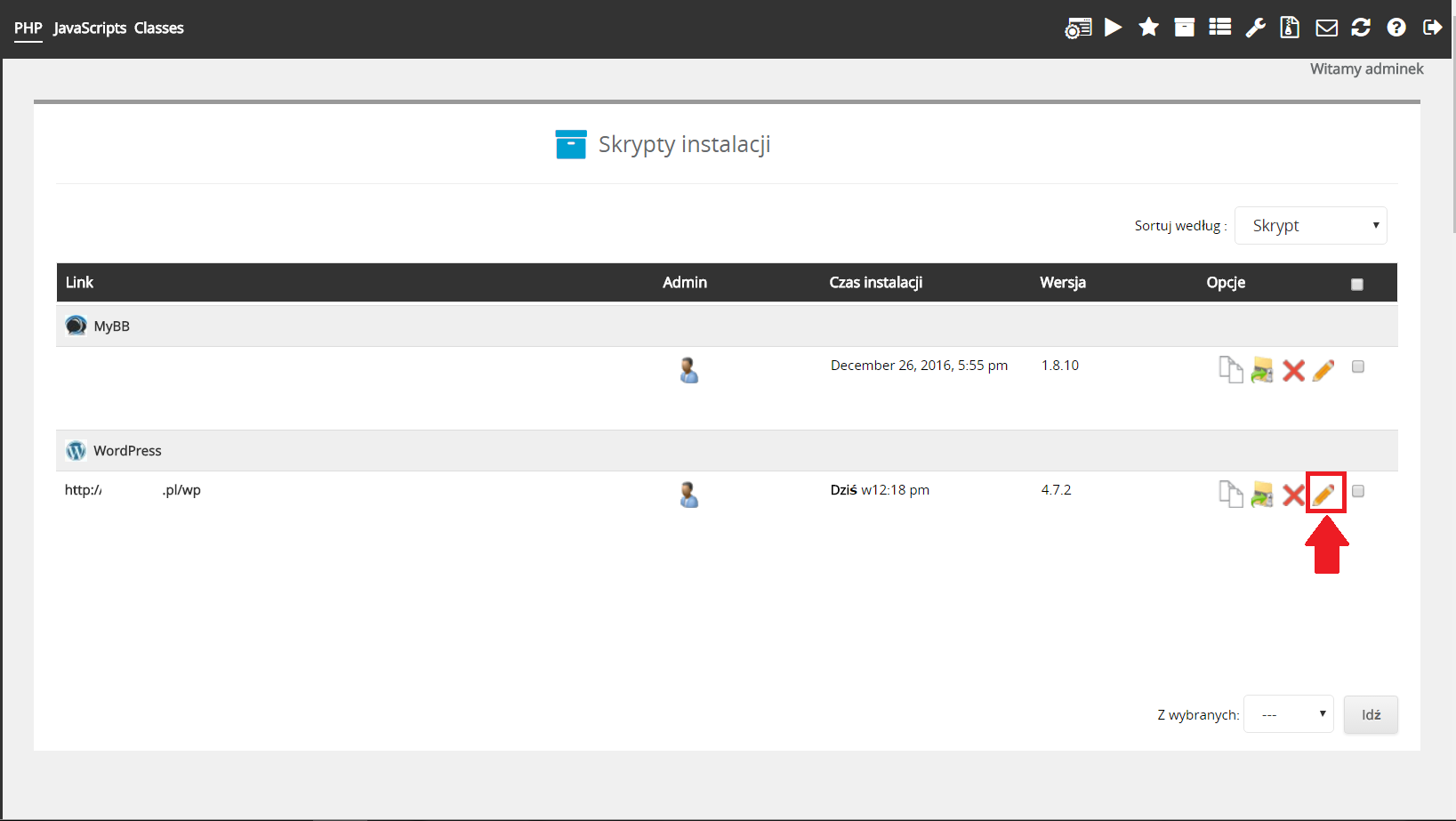Click the admin user icon for WordPress

point(688,495)
